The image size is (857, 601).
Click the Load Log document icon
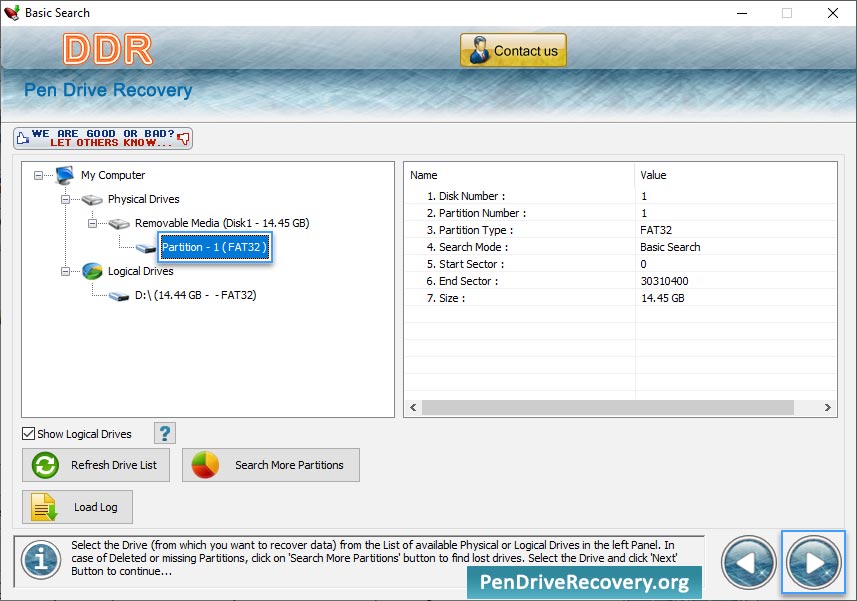coord(44,507)
